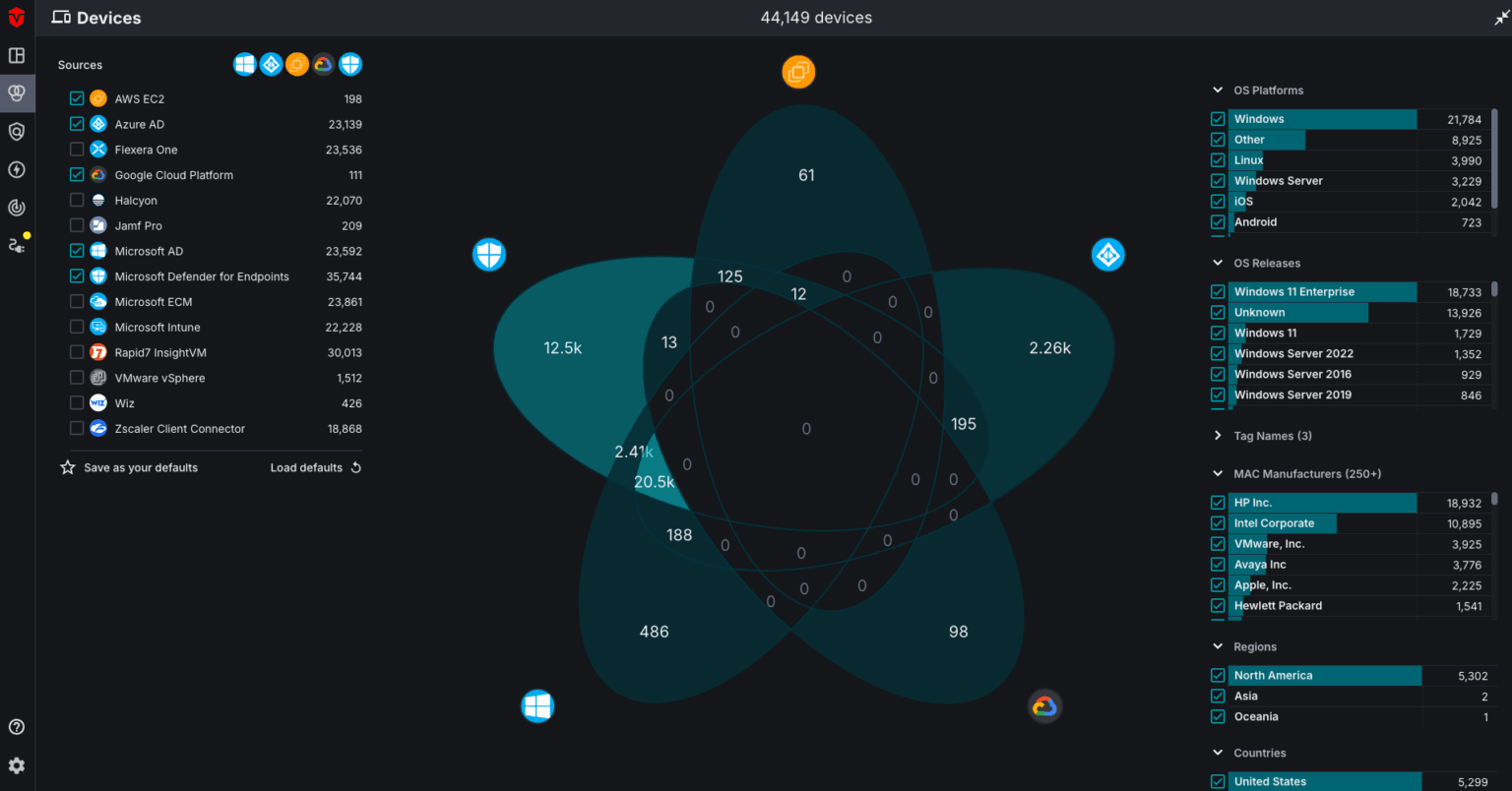Screen dimensions: 1512x791
Task: Open the dashboard layout icon in the sidebar
Action: coord(17,55)
